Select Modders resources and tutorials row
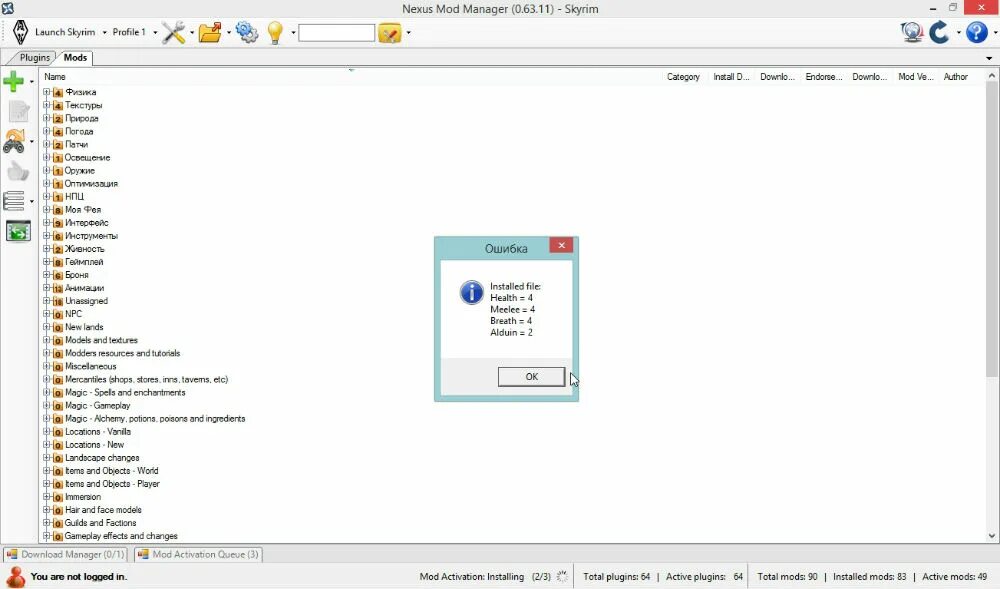 click(x=122, y=353)
